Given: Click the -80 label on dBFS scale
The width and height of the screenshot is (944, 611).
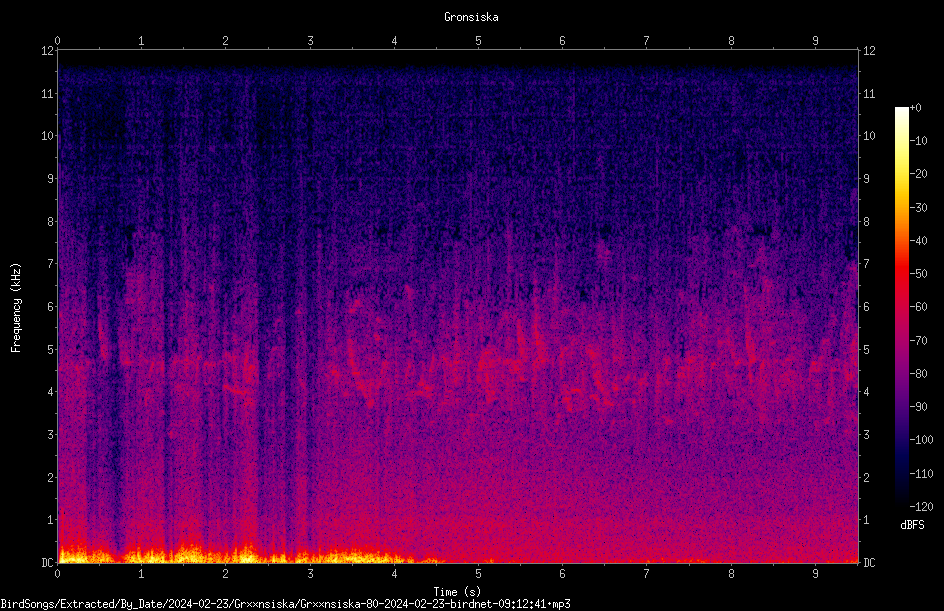Looking at the screenshot, I should tap(918, 373).
